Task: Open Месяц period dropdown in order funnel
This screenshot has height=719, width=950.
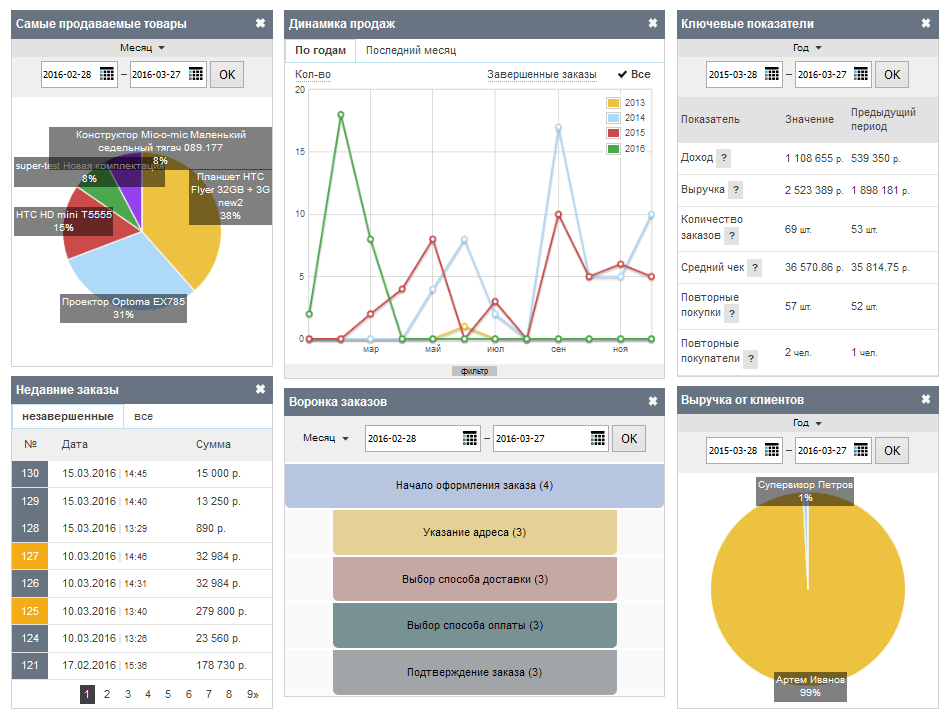Action: 326,438
